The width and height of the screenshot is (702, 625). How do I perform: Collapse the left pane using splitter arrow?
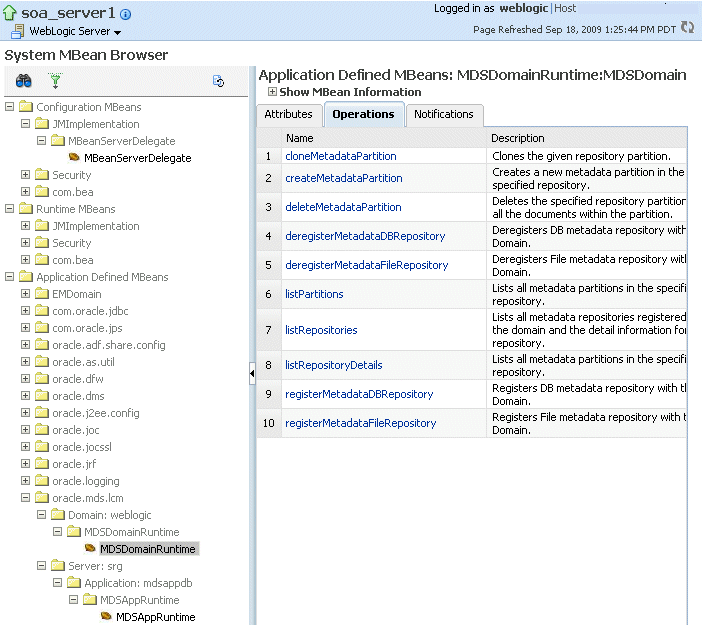(252, 373)
